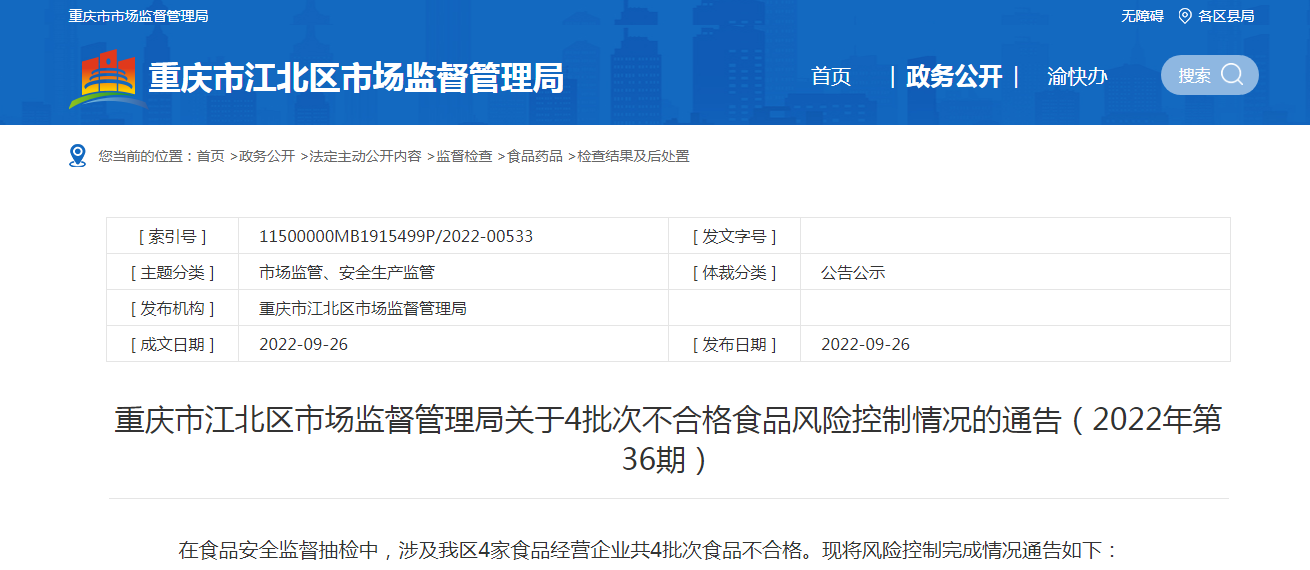The height and width of the screenshot is (570, 1310).
Task: Click the [ 体裁分类 ] label cell
Action: coord(734,272)
